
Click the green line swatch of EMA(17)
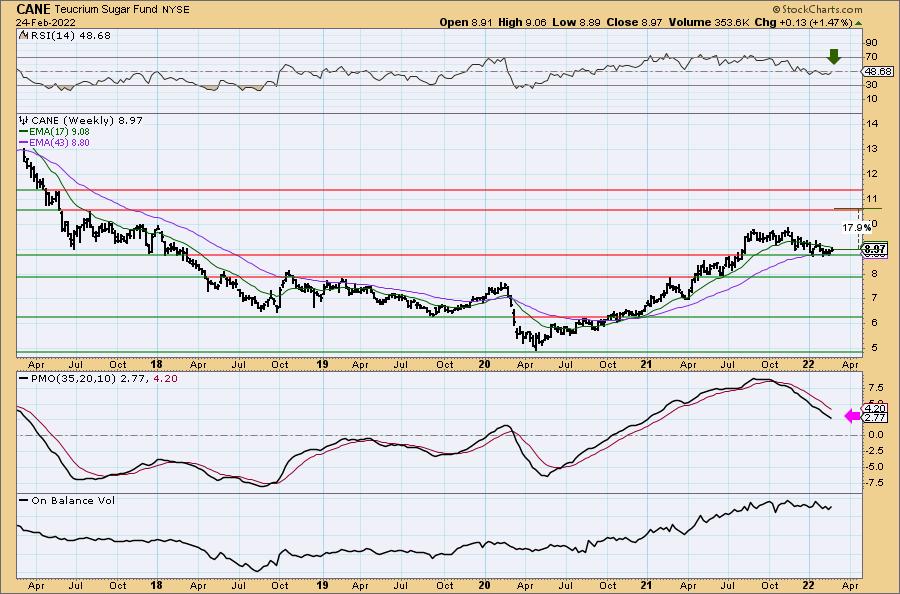24,132
